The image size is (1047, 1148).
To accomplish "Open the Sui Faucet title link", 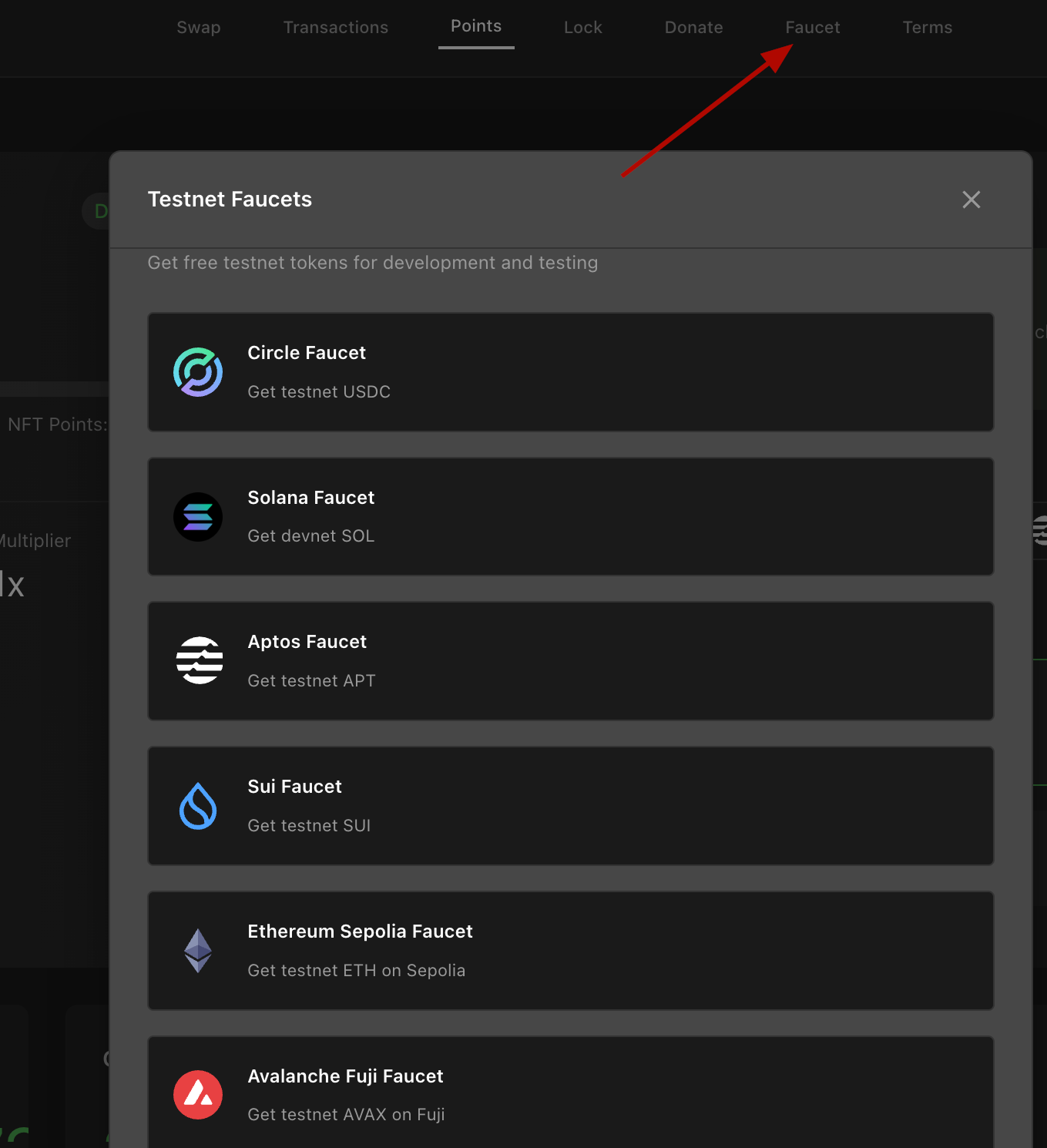I will pyautogui.click(x=295, y=787).
